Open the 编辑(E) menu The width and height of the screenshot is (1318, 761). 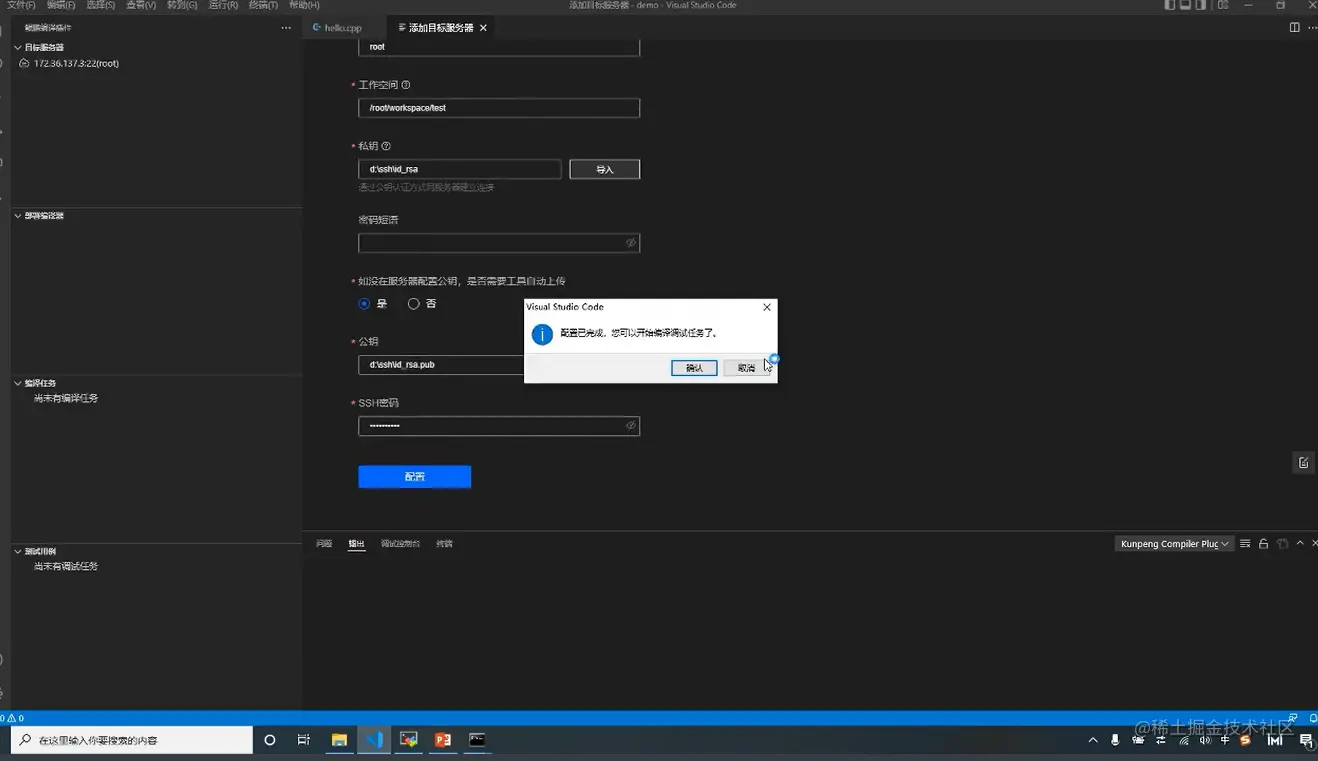tap(61, 5)
